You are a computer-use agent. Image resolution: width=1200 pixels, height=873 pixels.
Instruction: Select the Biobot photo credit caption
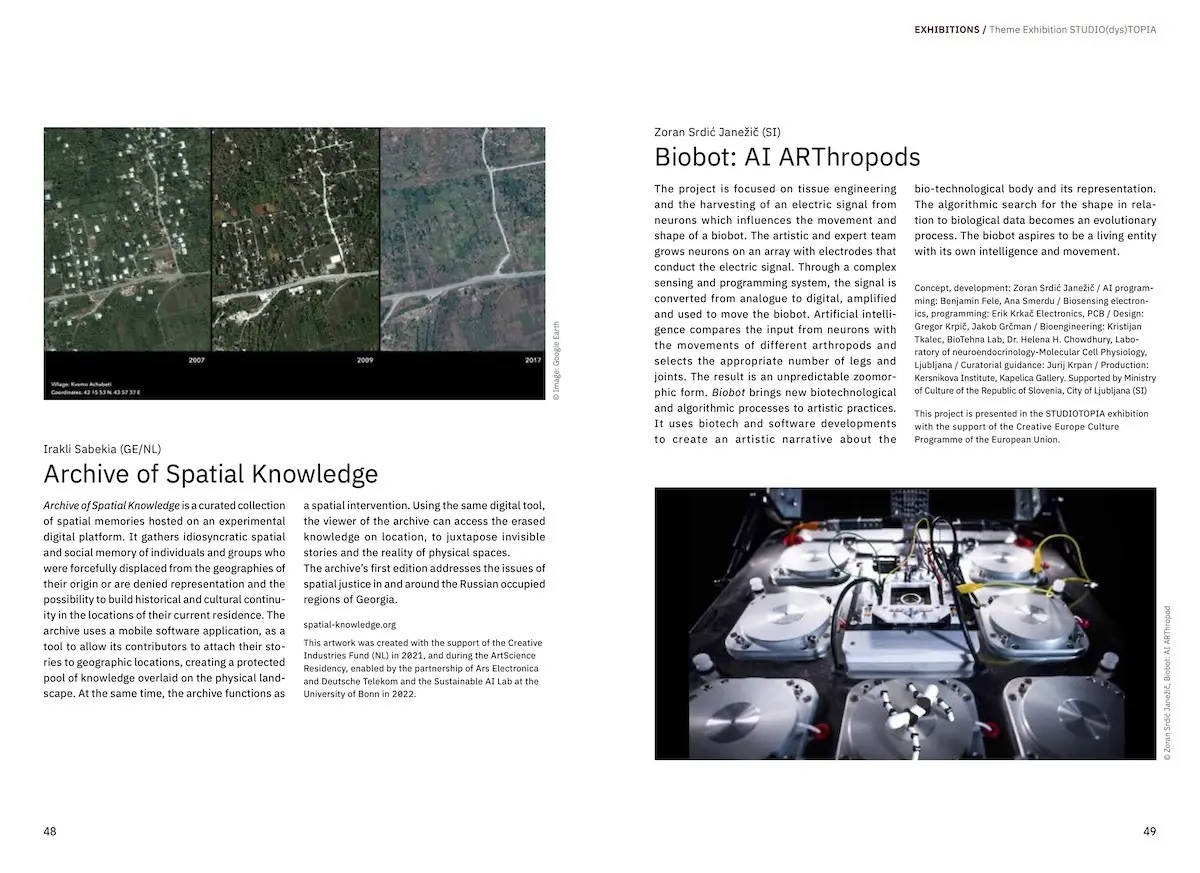click(x=1167, y=683)
